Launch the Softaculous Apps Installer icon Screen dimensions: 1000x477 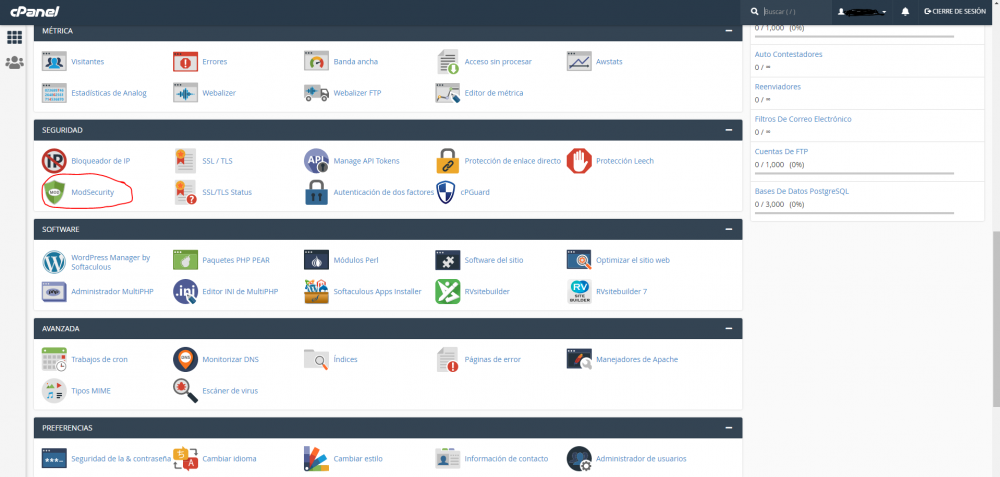point(316,291)
